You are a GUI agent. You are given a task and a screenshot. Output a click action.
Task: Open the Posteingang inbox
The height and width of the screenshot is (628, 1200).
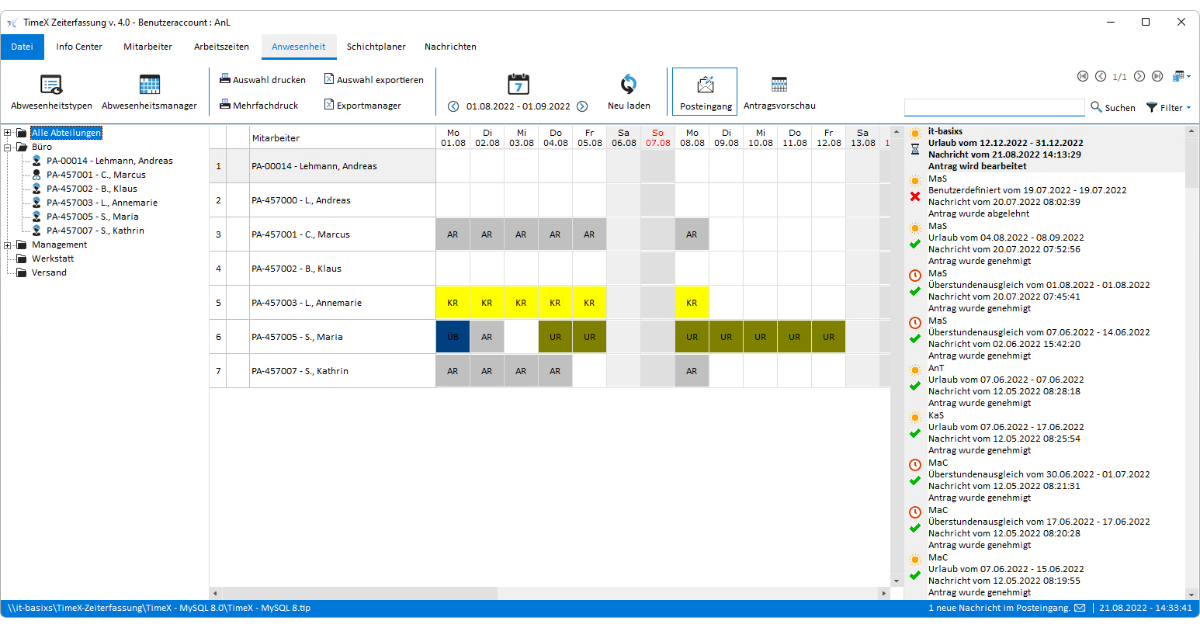click(x=705, y=92)
